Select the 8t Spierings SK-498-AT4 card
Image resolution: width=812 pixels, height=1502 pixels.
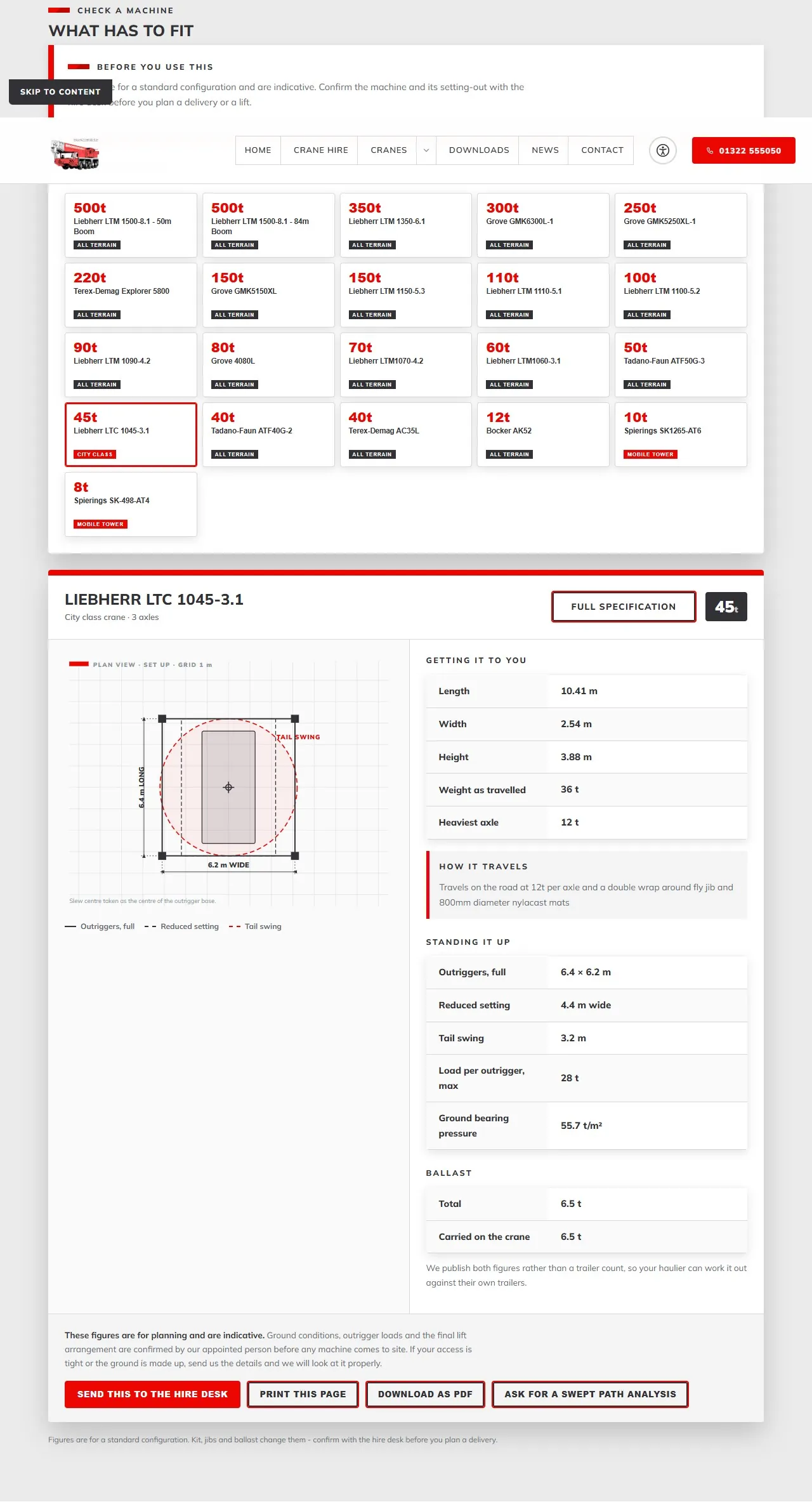click(131, 504)
